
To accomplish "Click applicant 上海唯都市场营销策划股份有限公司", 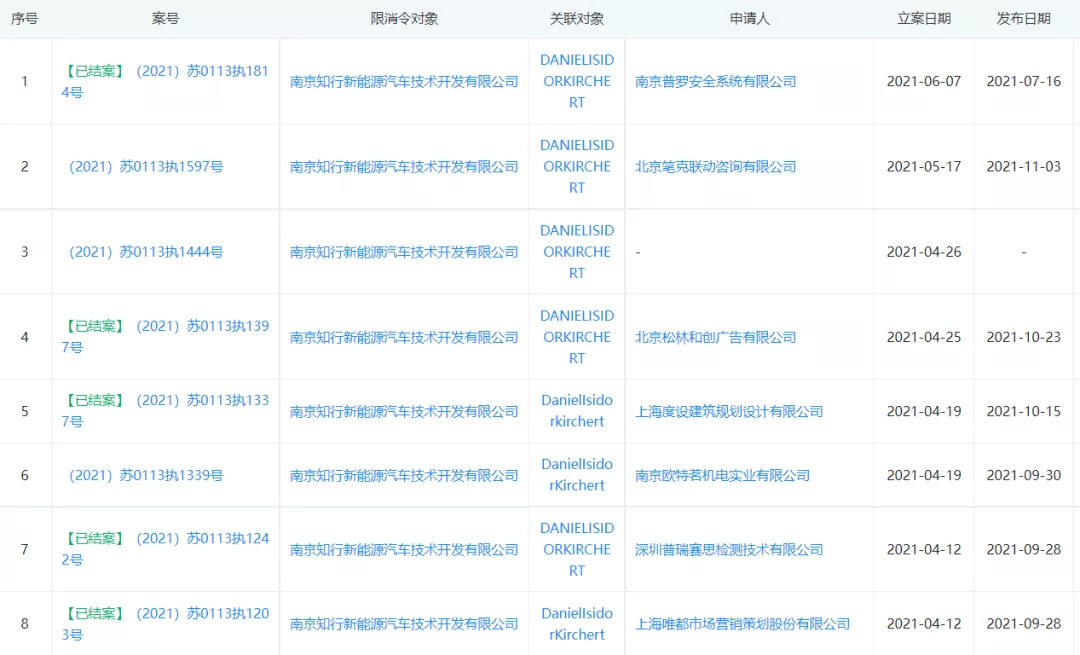I will (742, 624).
